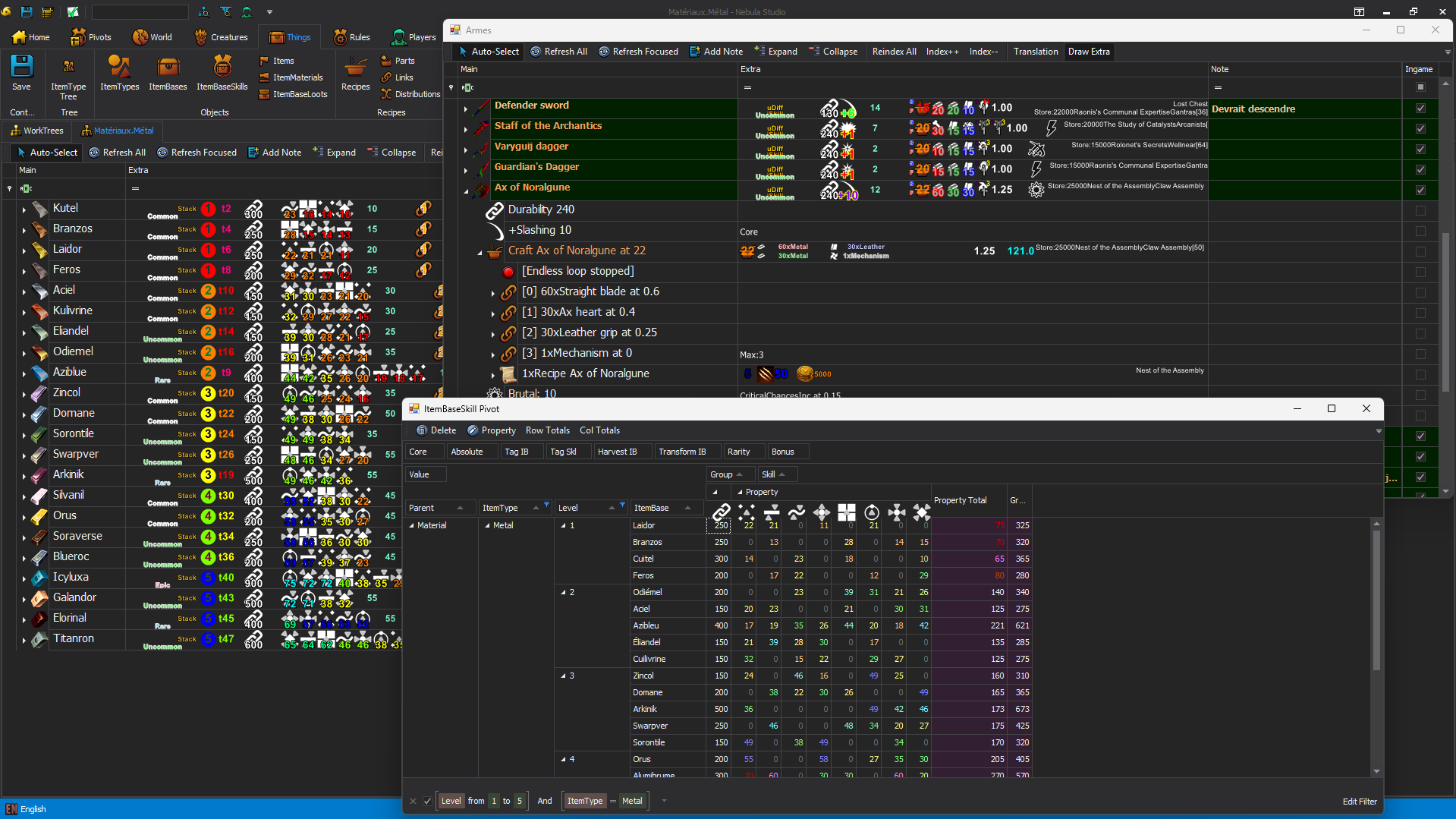Viewport: 1456px width, 819px height.
Task: Switch to the Matériaux.Métal document tab
Action: 117,131
